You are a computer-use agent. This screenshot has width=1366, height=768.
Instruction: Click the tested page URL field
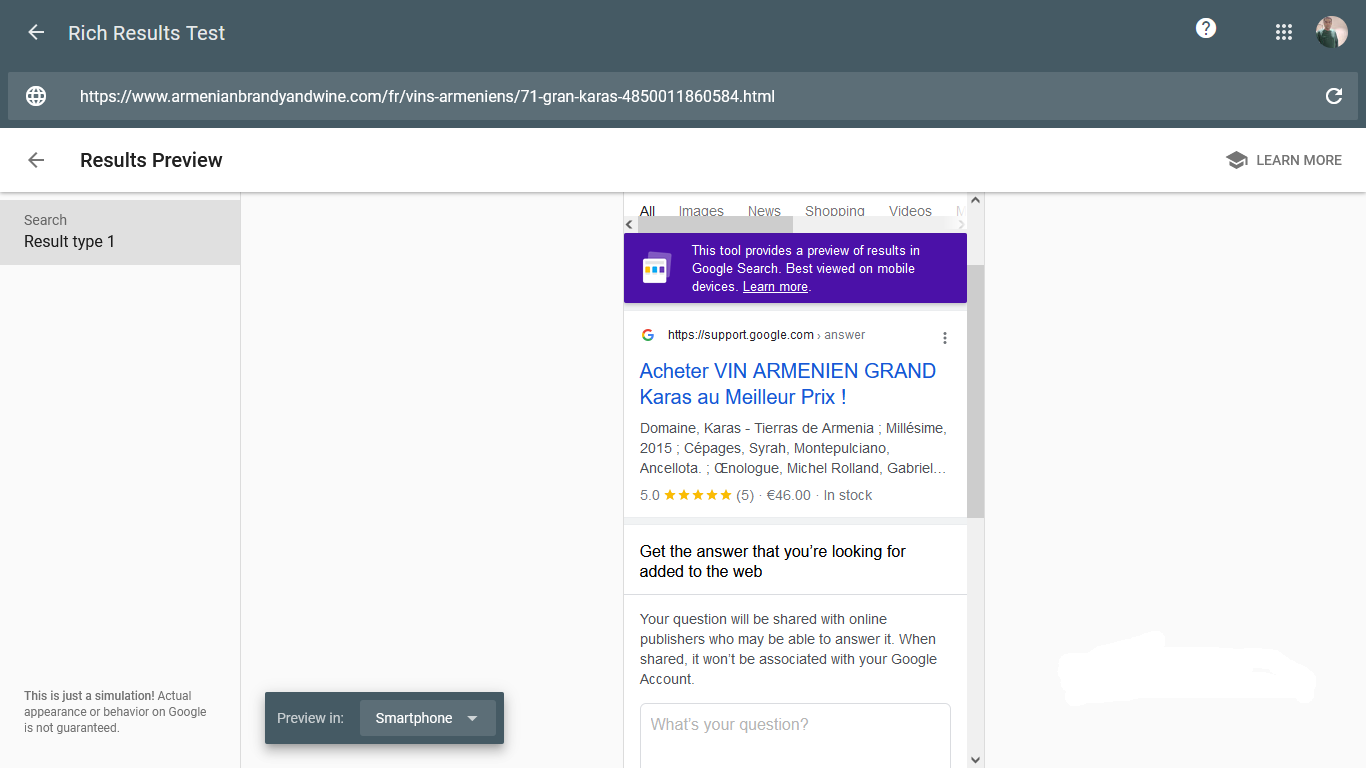[683, 96]
